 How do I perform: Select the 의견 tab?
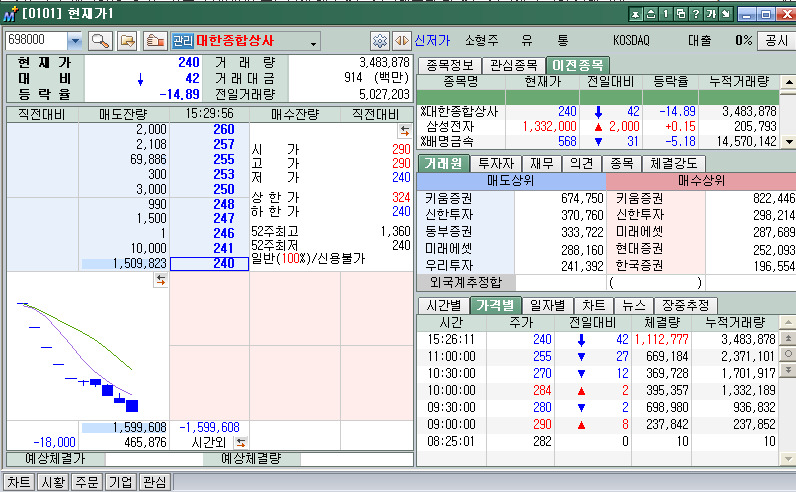(581, 163)
